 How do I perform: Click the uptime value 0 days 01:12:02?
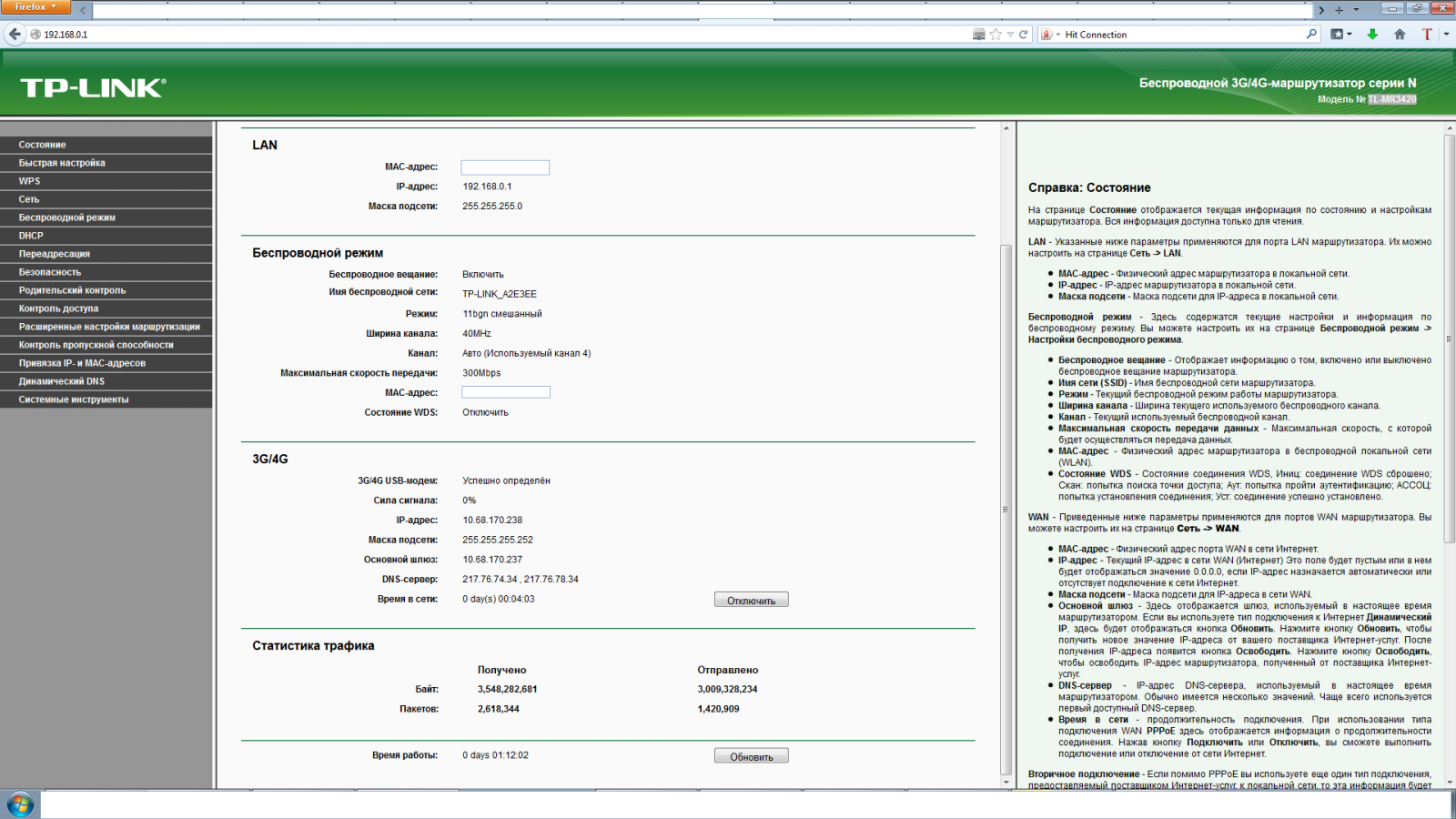[495, 755]
